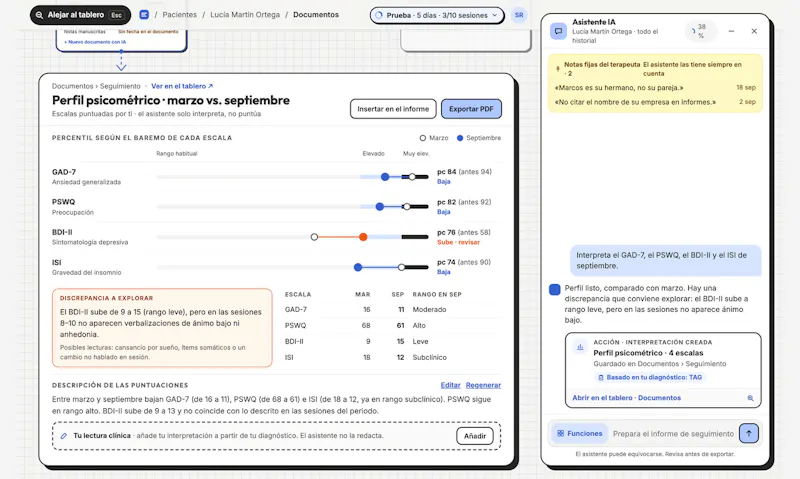This screenshot has height=479, width=800.
Task: Click Nuevo documento con IA link
Action: 95,42
